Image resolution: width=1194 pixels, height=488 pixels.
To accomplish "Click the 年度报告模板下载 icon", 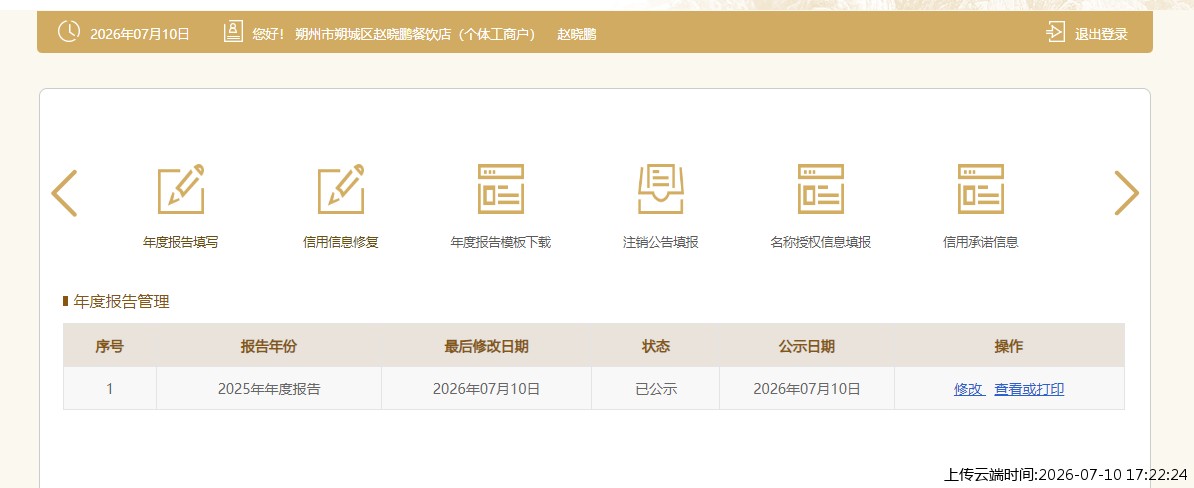I will click(x=500, y=189).
